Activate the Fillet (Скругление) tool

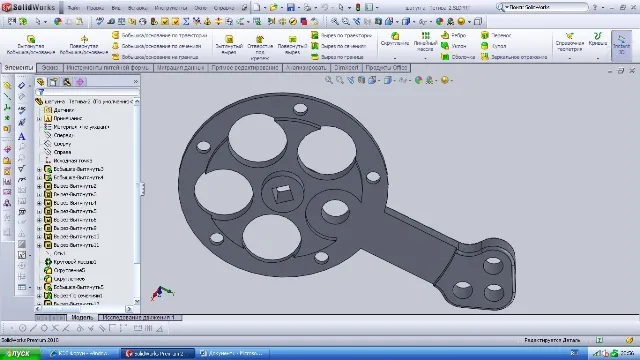395,36
